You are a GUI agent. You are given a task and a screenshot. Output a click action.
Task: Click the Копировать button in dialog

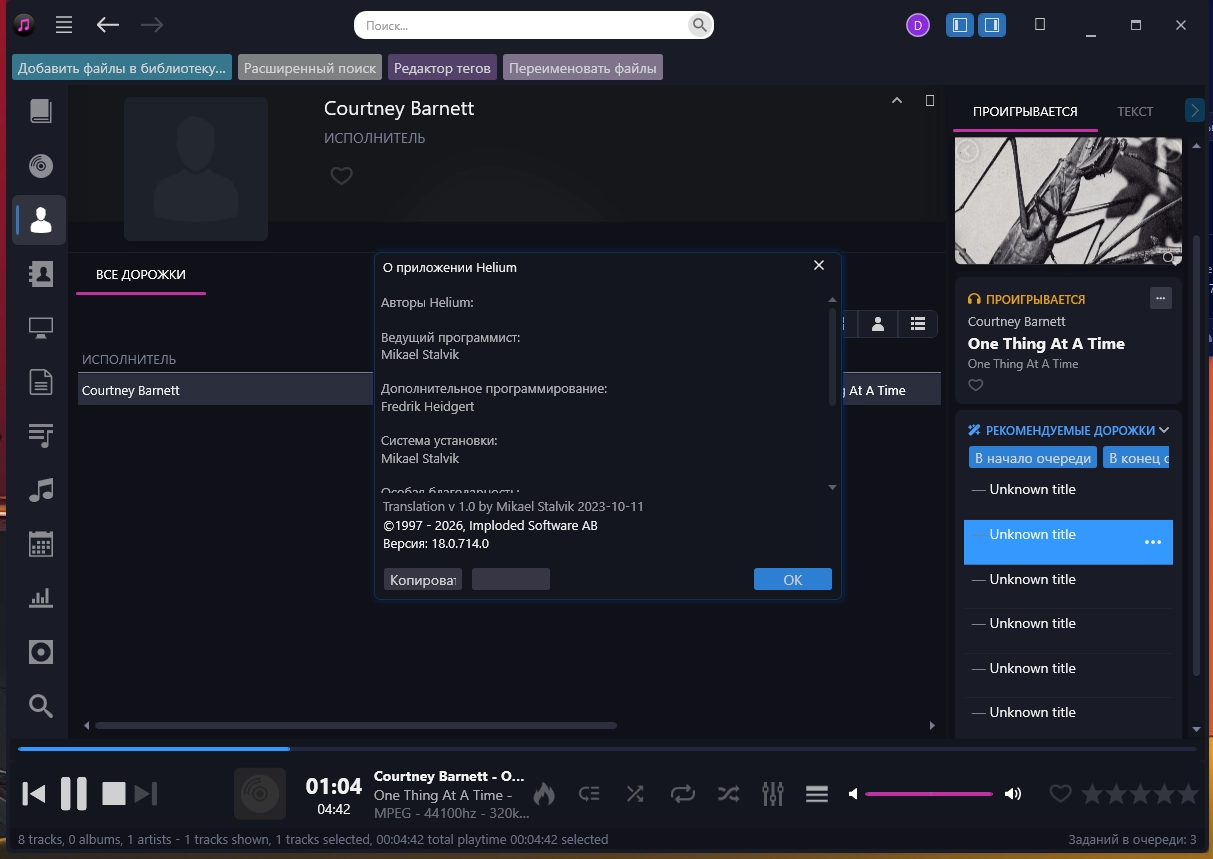423,580
